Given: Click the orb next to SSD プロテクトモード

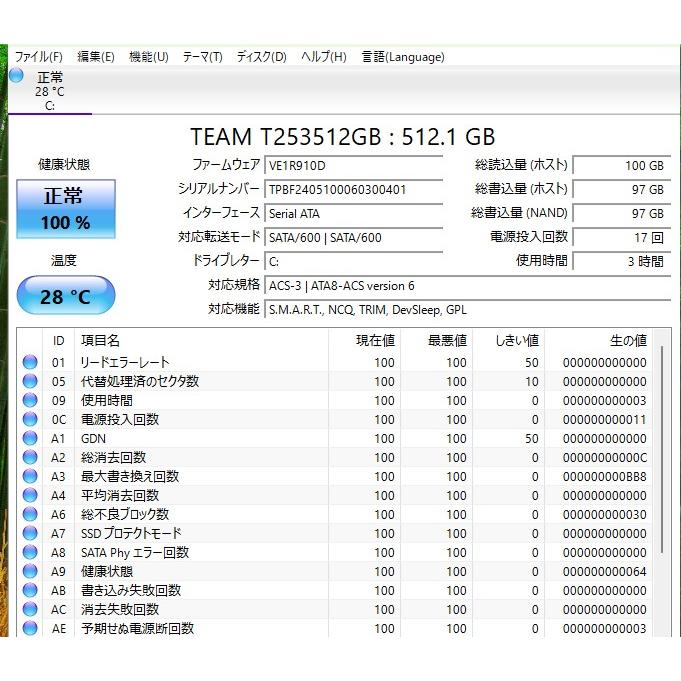Looking at the screenshot, I should [30, 533].
